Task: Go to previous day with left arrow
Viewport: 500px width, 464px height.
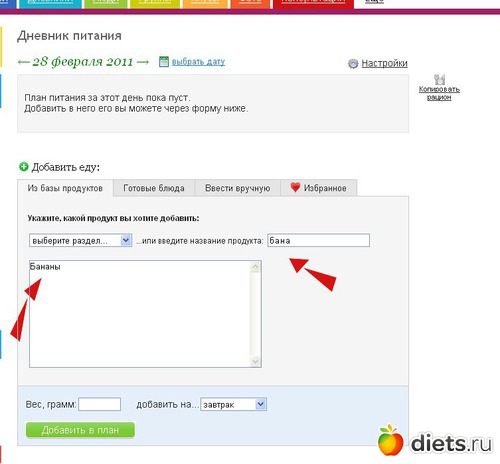Action: (23, 62)
